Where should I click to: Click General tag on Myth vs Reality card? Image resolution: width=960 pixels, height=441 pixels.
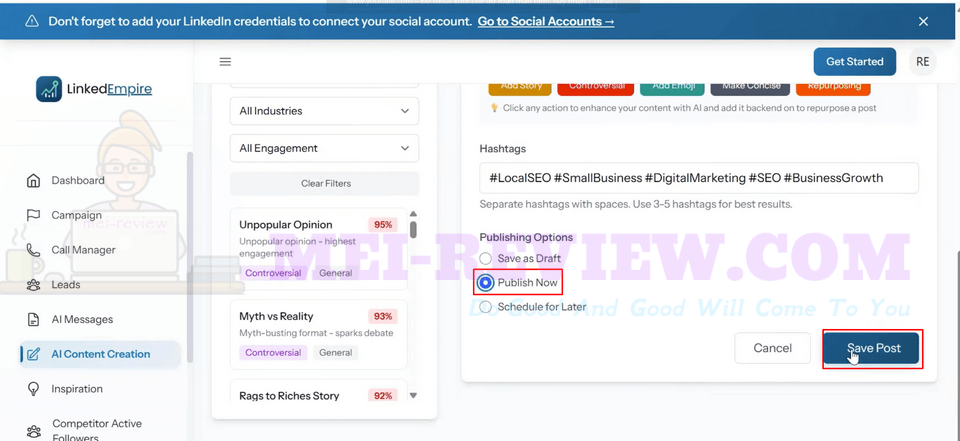pyautogui.click(x=336, y=353)
